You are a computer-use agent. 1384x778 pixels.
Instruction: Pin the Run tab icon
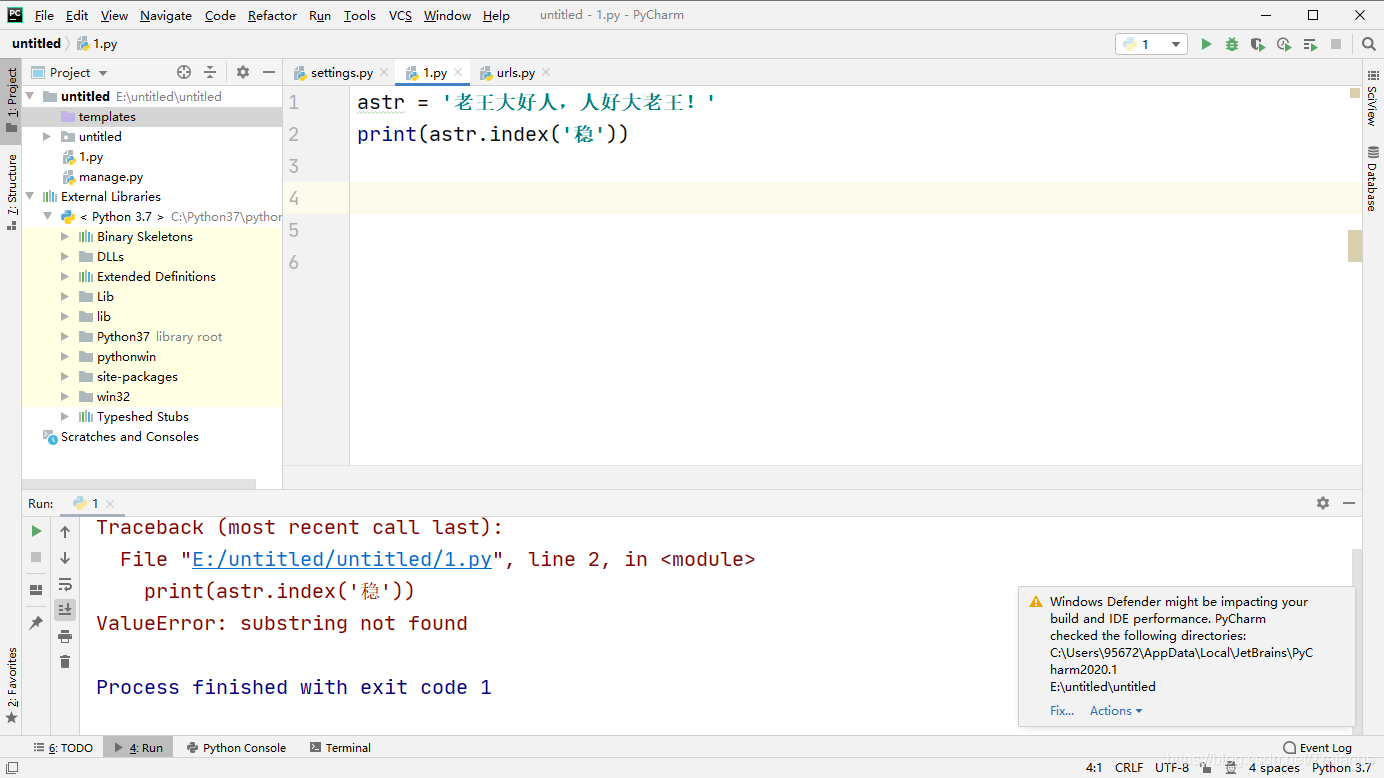coord(37,622)
